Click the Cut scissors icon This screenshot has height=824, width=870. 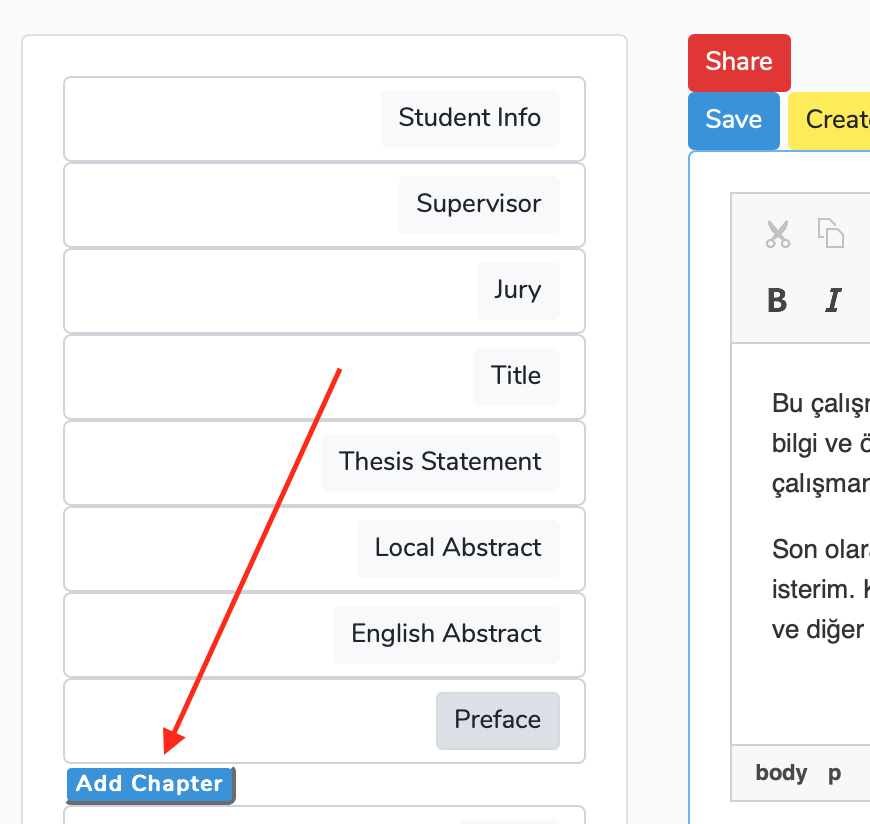[x=778, y=234]
